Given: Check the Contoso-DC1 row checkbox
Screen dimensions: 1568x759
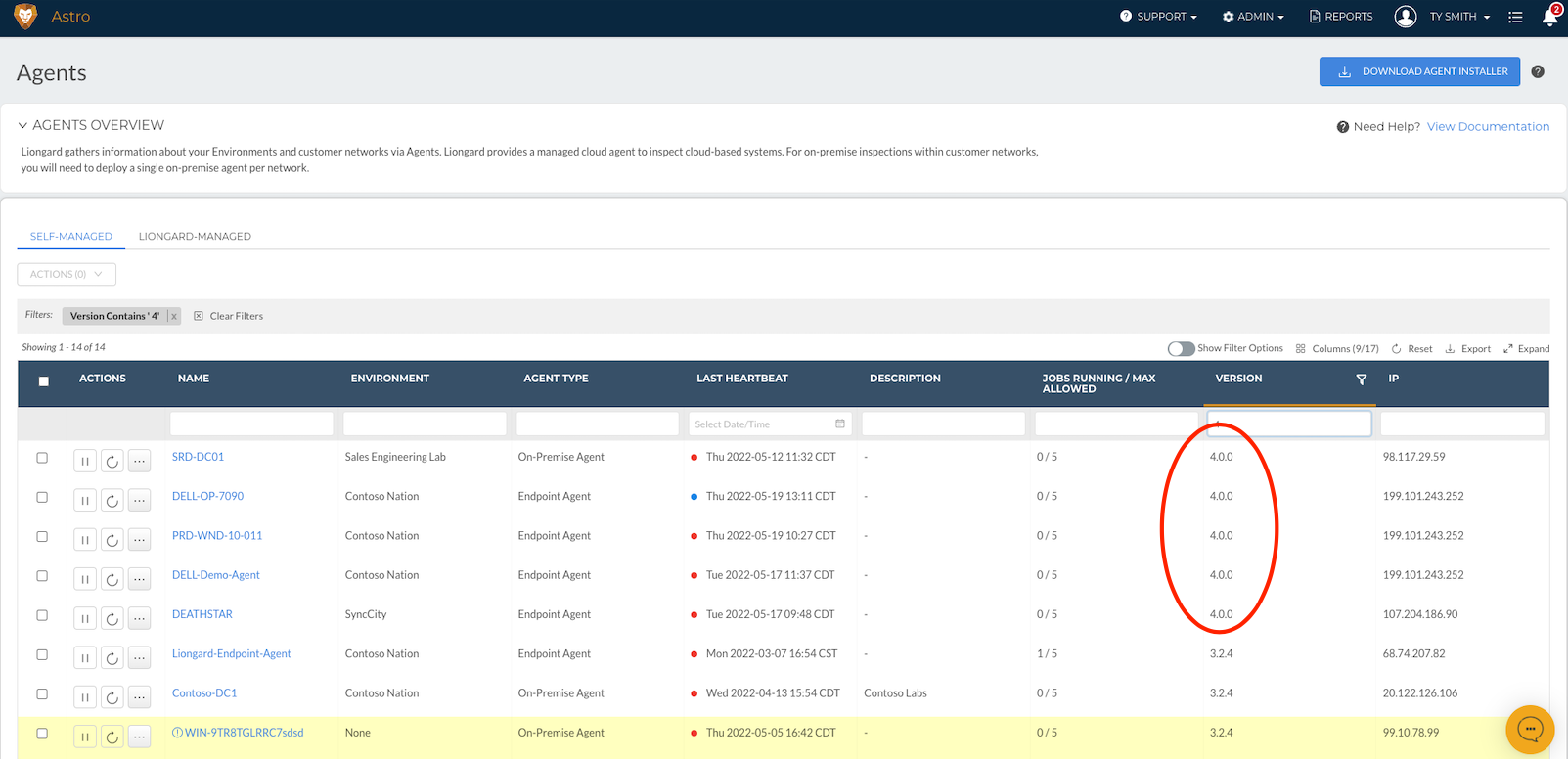Looking at the screenshot, I should tap(42, 693).
